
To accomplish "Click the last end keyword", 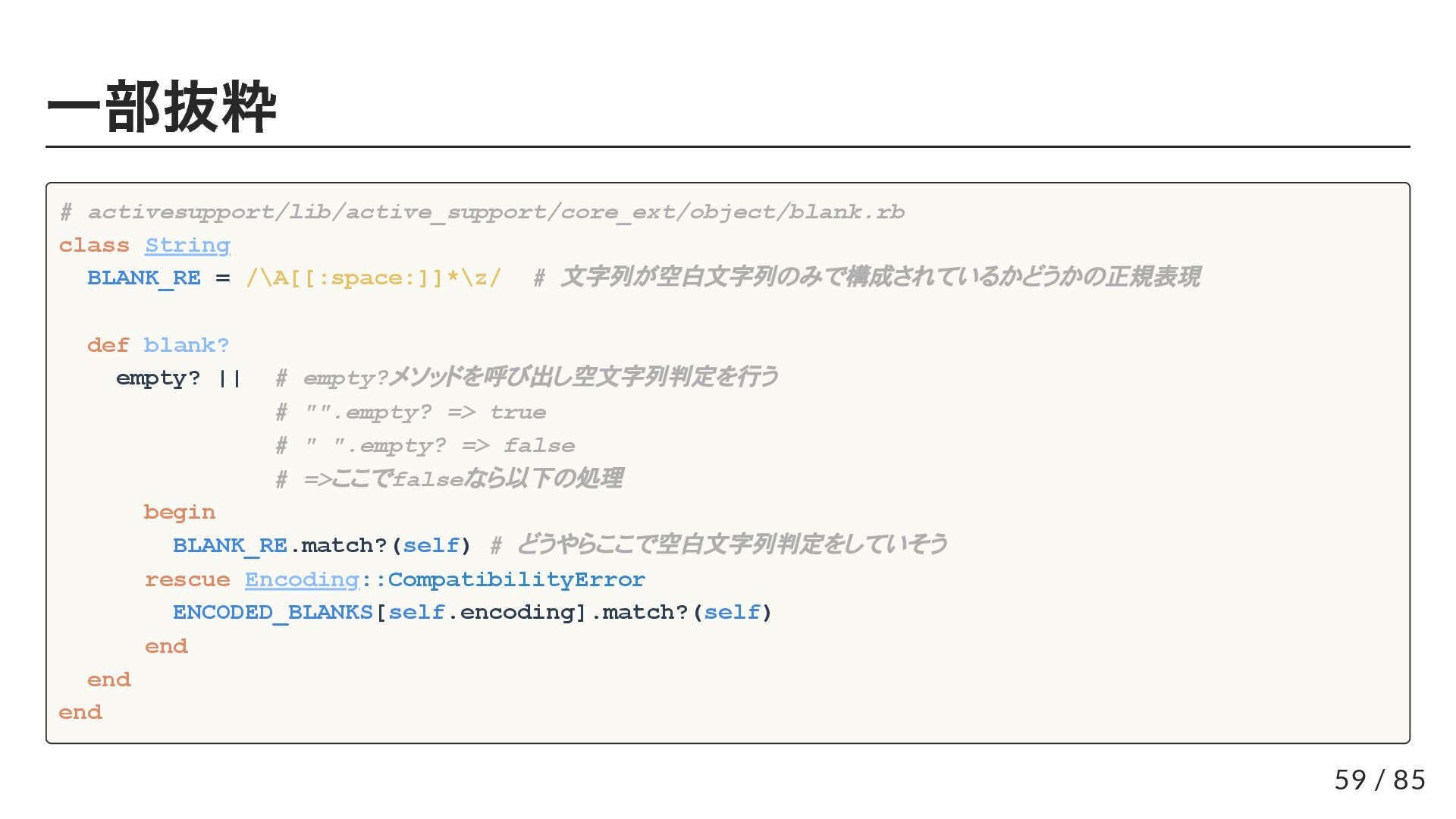I will 80,712.
